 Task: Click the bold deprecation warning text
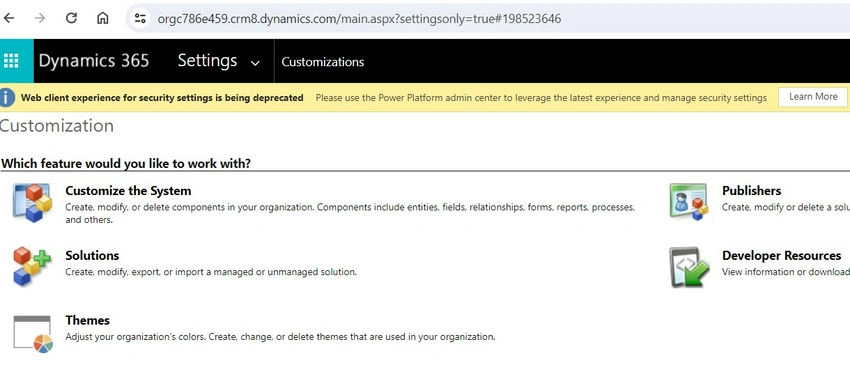[162, 98]
